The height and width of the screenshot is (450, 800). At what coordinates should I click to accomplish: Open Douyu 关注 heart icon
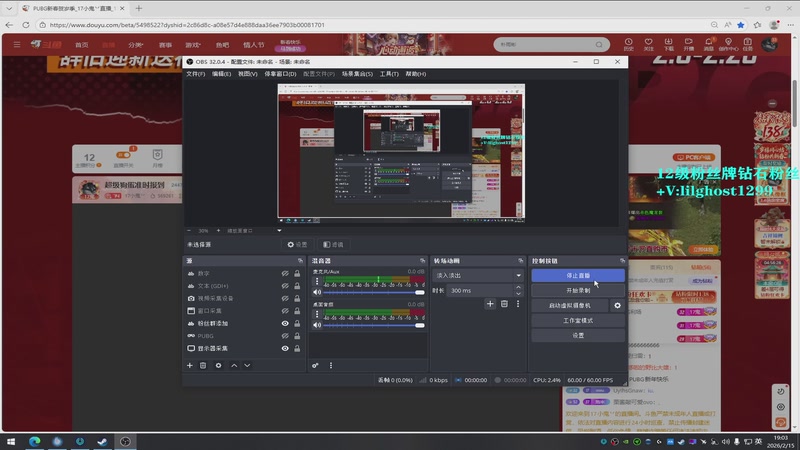648,44
